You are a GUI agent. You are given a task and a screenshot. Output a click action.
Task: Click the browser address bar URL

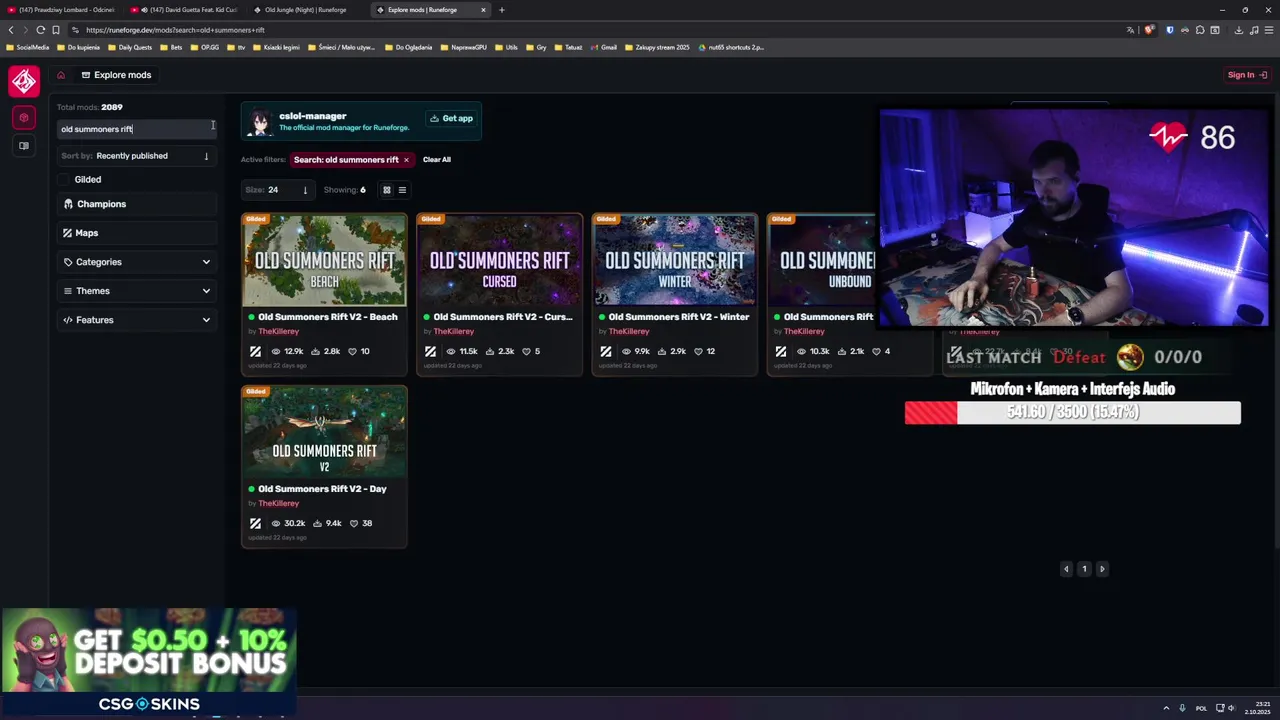click(x=175, y=30)
